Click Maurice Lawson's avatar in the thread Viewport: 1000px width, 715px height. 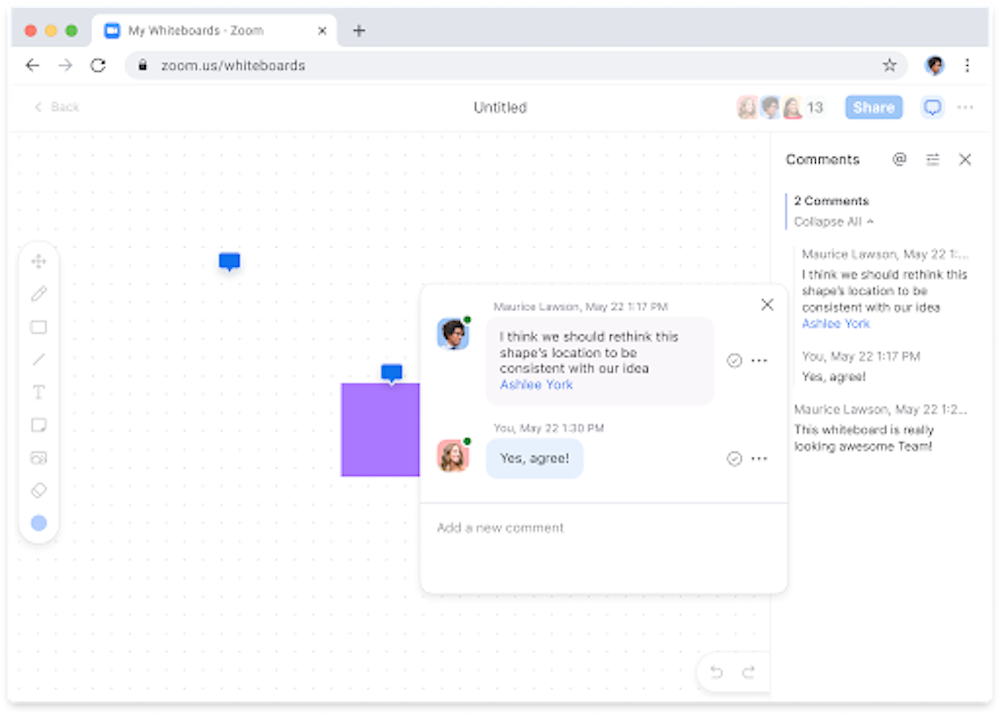tap(453, 334)
